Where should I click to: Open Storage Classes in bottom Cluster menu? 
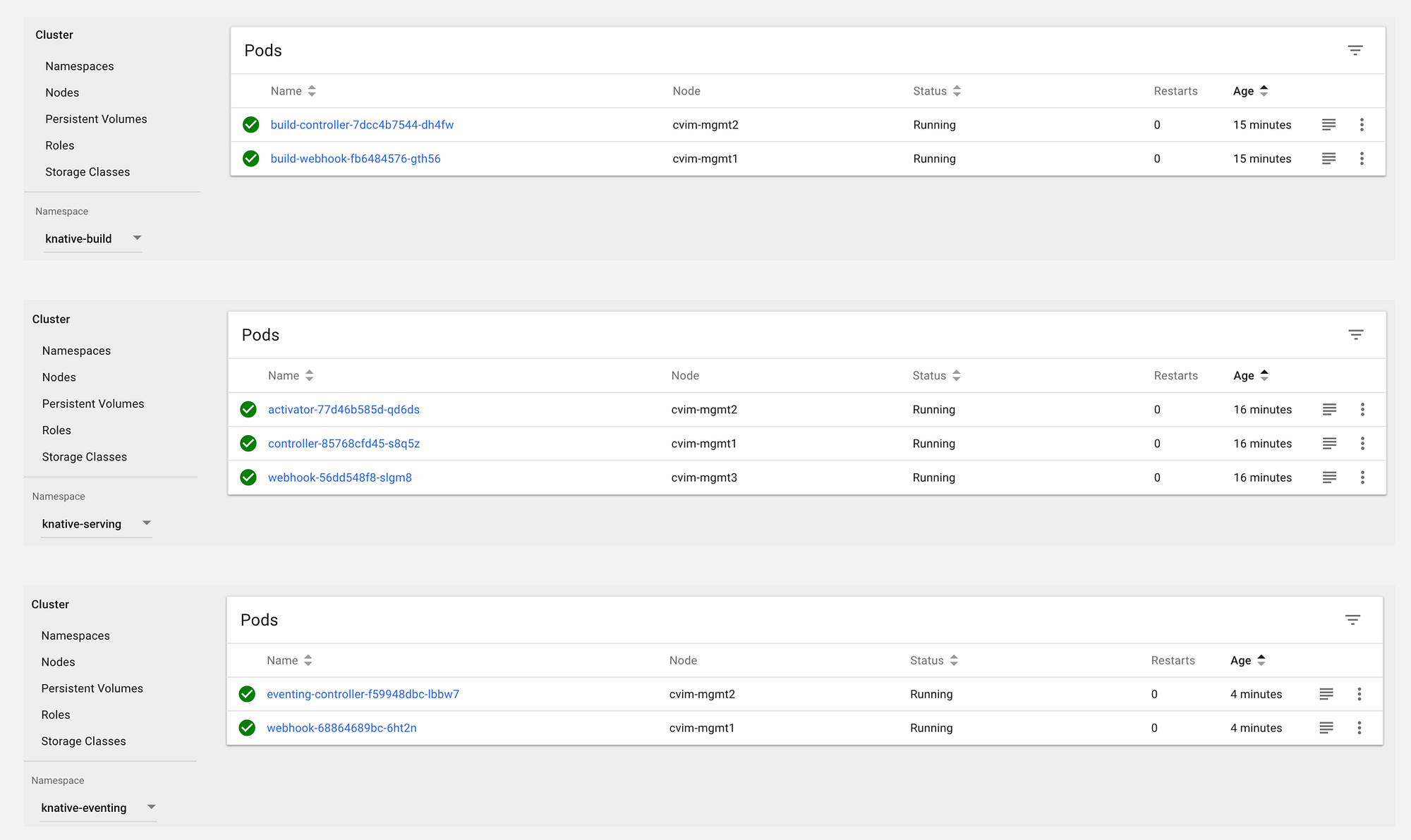coord(83,741)
